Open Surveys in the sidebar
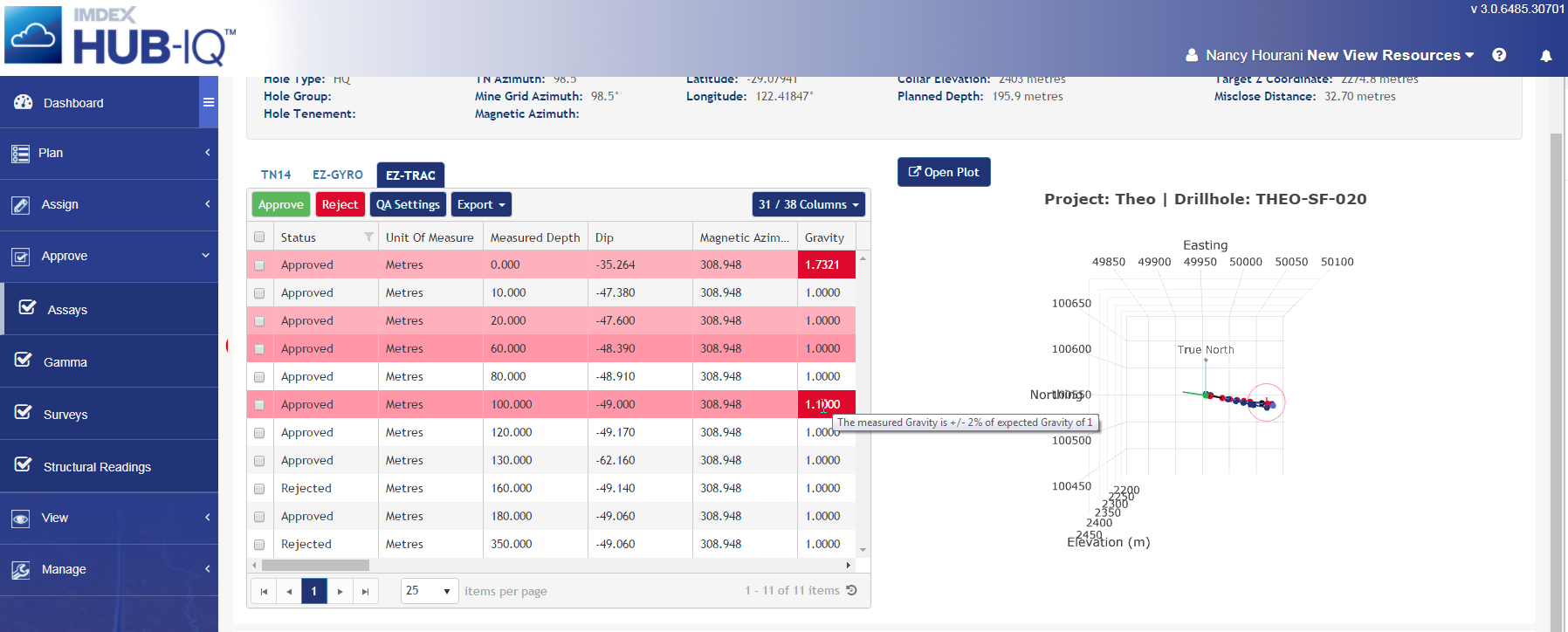The height and width of the screenshot is (632, 1568). (111, 414)
